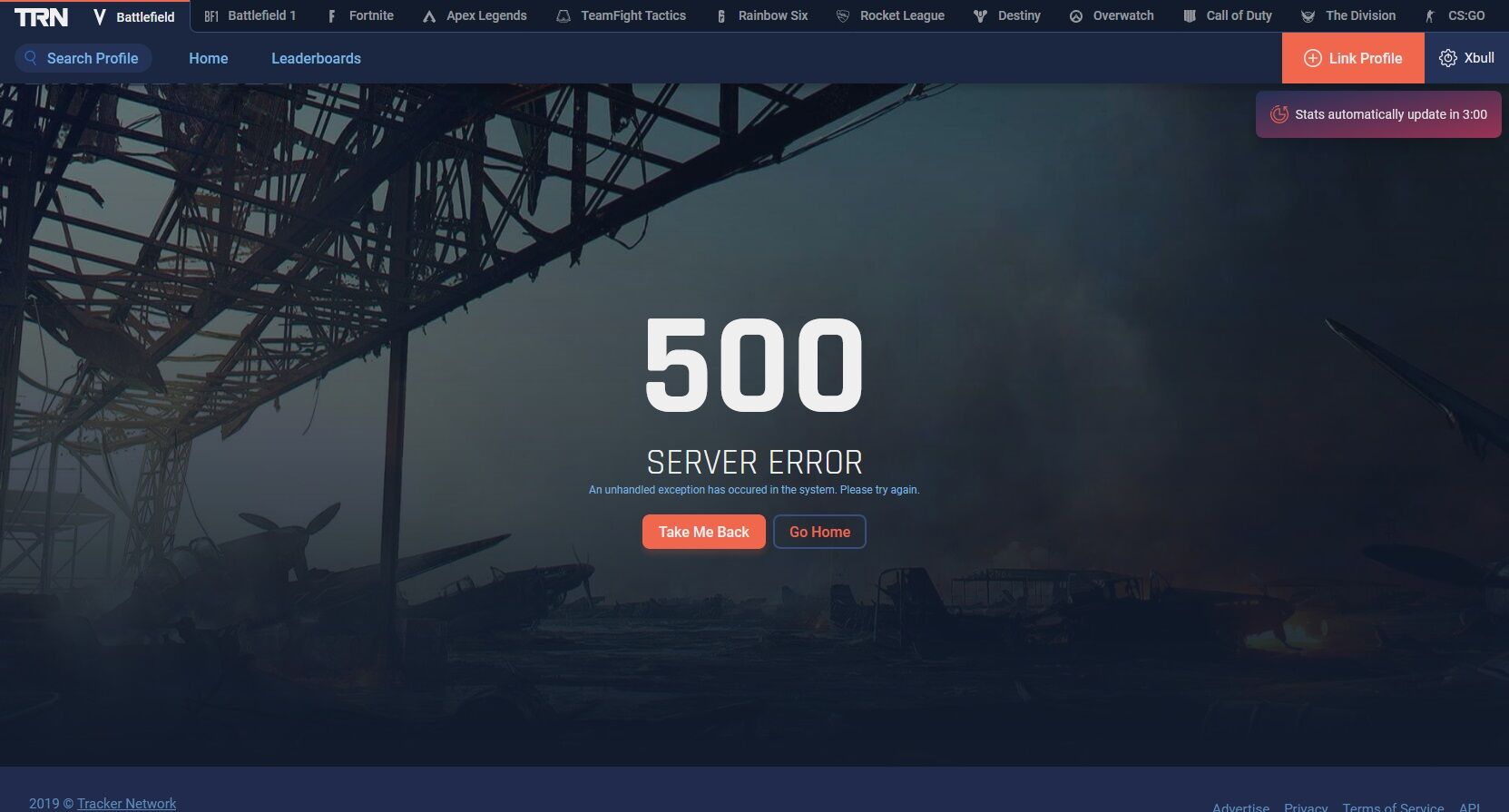
Task: Open the Overwatch tab
Action: 1112,16
